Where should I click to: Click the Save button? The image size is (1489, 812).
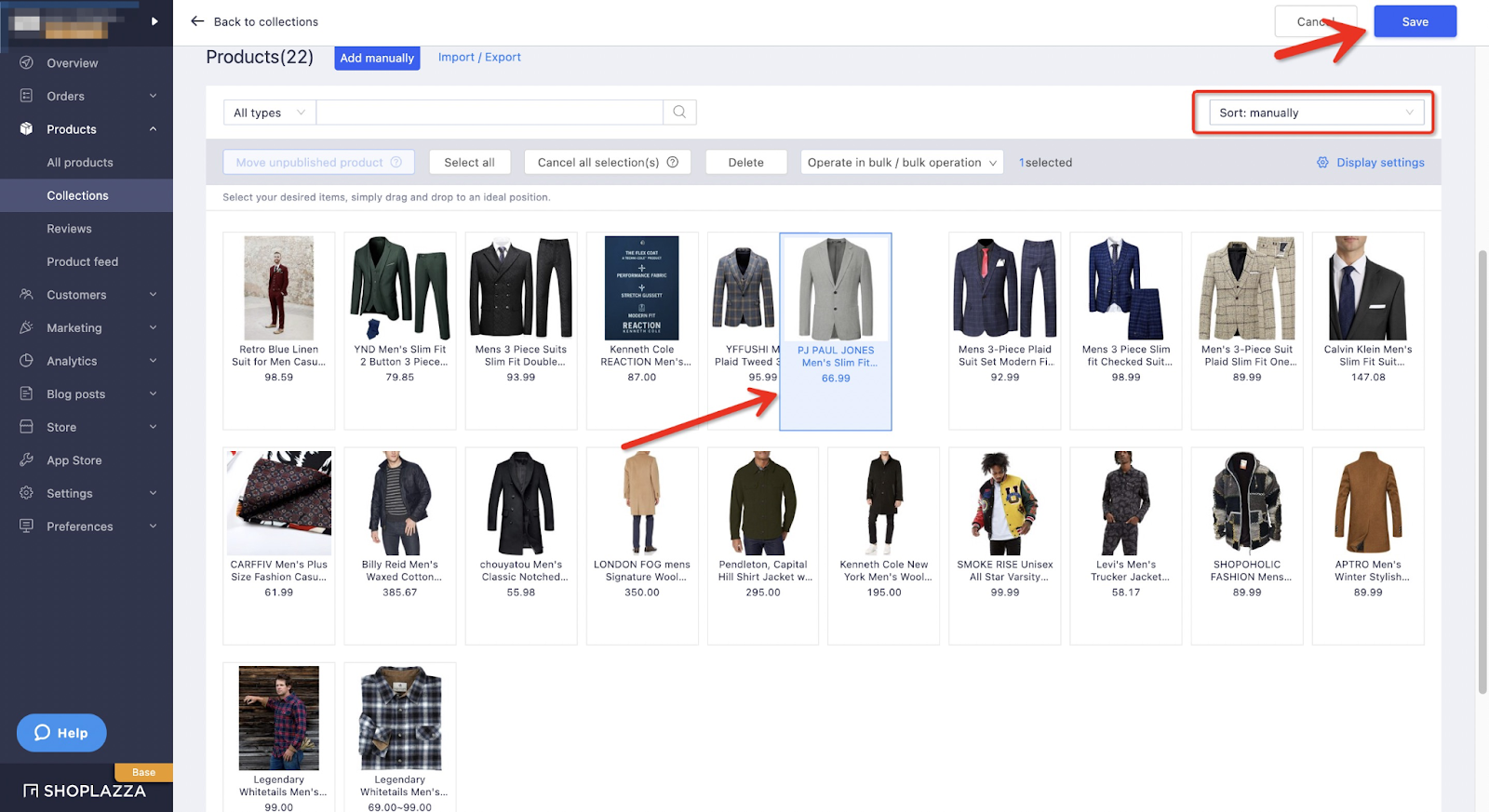[x=1415, y=21]
